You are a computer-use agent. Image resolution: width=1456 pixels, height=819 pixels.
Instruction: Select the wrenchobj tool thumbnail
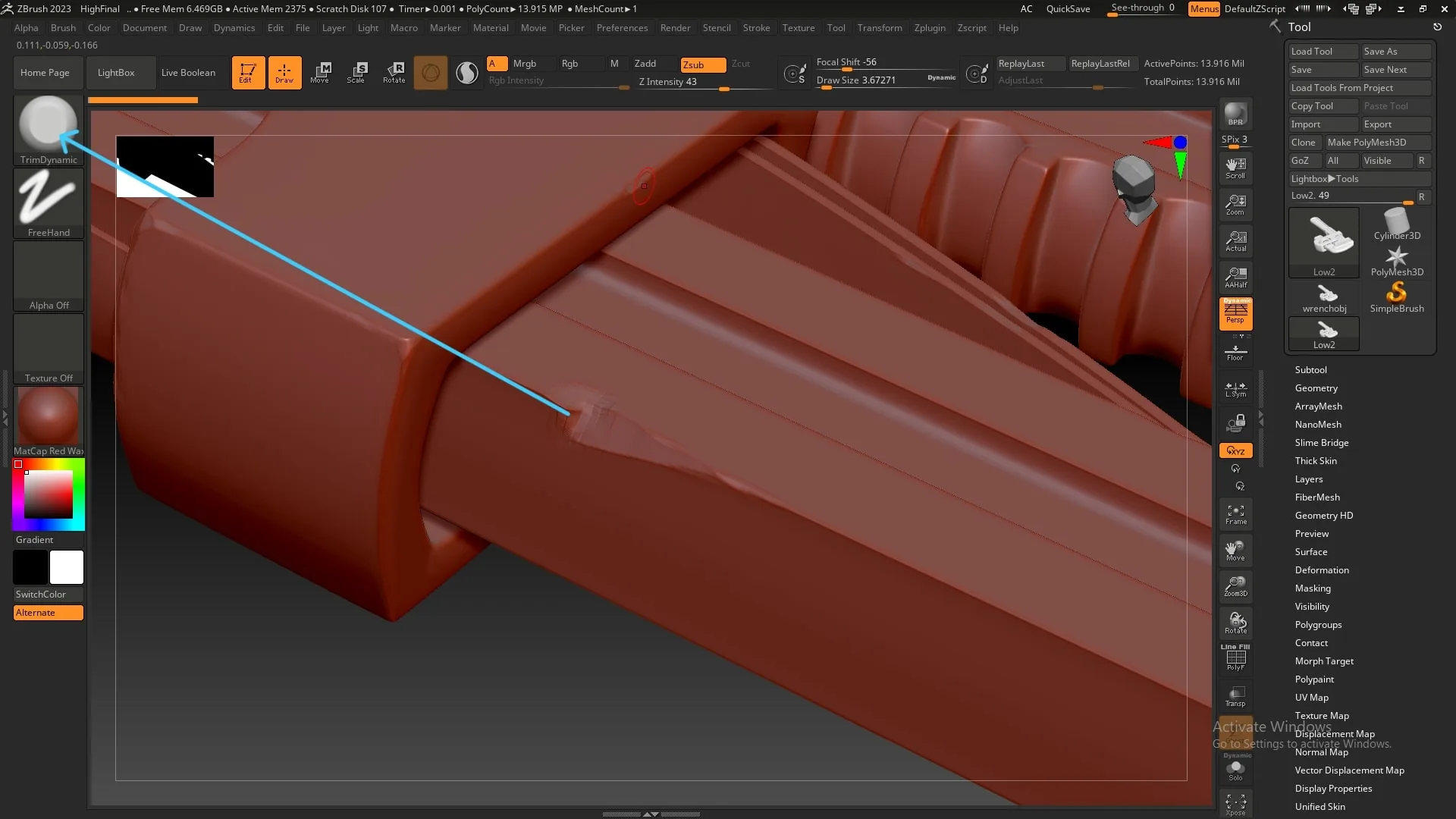[x=1324, y=297]
